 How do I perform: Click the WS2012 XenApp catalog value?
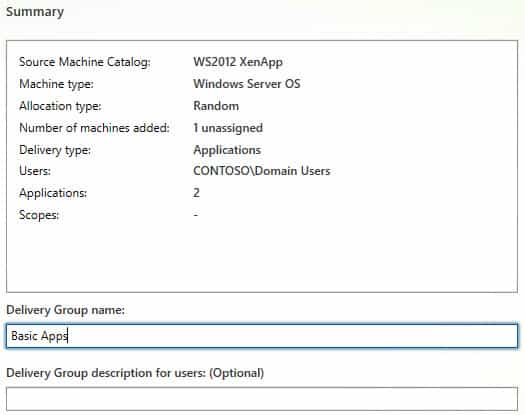pyautogui.click(x=238, y=62)
